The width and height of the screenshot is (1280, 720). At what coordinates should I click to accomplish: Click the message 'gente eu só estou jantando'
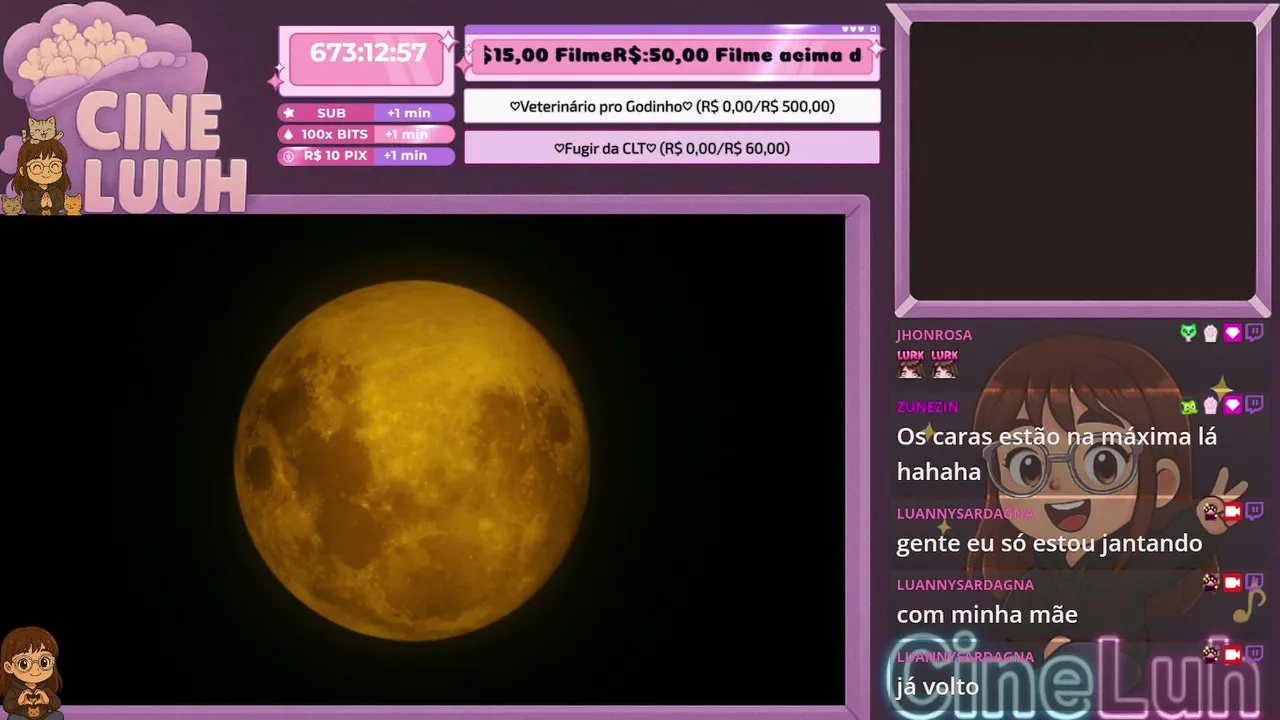tap(1049, 544)
